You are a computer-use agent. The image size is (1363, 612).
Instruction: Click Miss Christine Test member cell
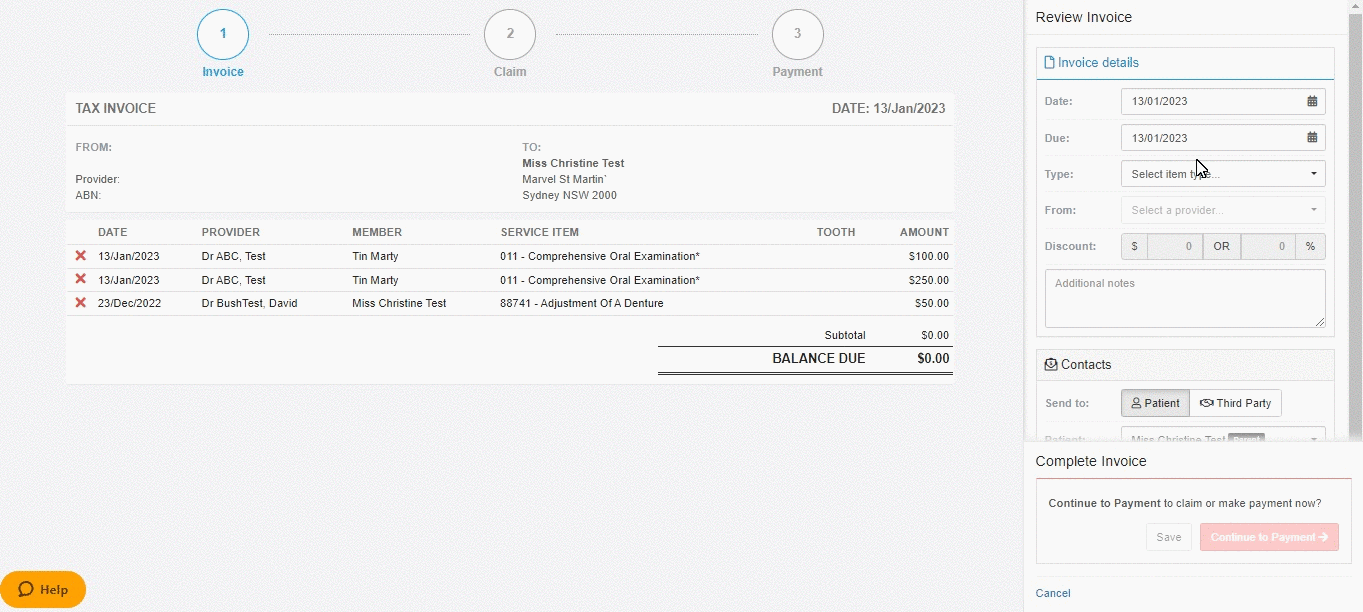coord(399,303)
